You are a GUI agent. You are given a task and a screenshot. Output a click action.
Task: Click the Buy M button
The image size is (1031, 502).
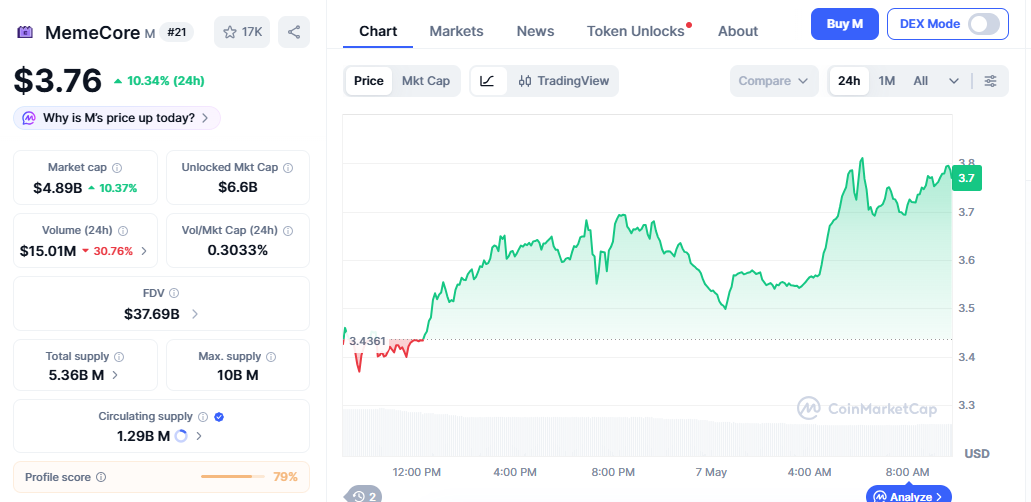tap(845, 24)
